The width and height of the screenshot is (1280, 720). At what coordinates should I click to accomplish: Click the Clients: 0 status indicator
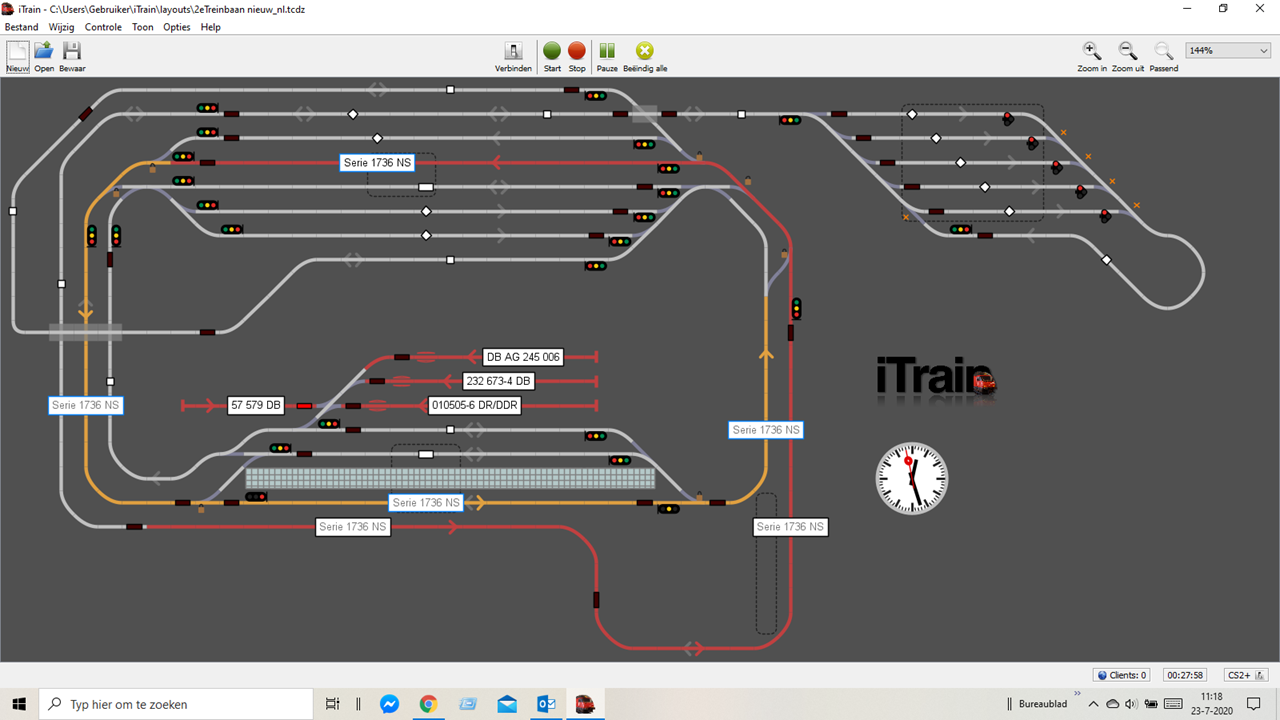1120,675
